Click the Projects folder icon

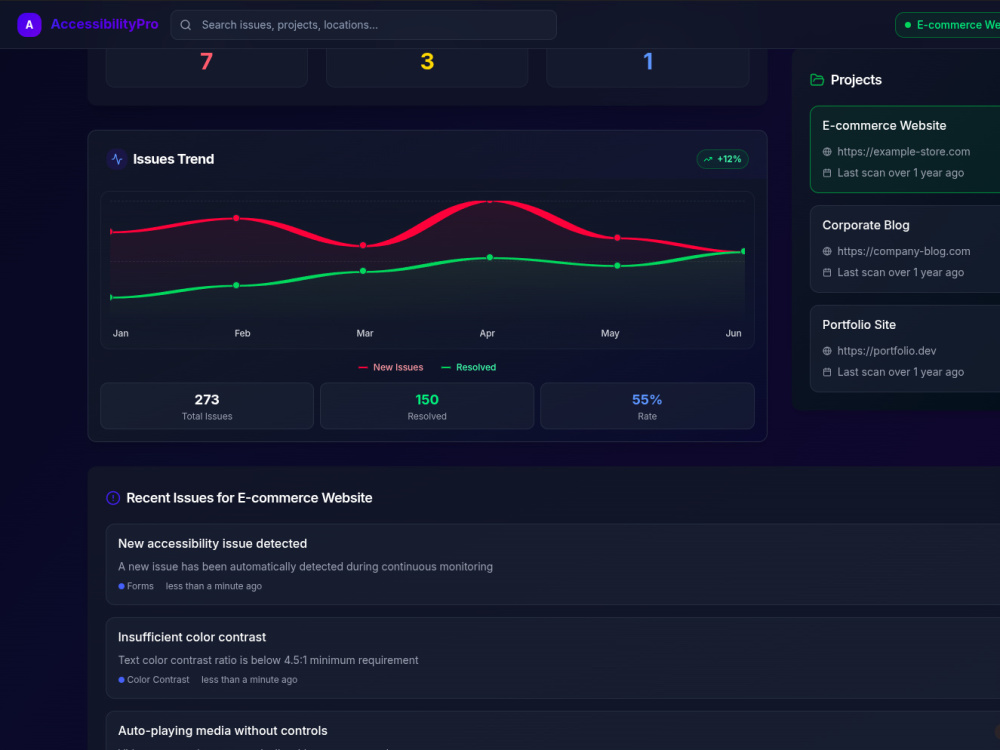pos(817,80)
